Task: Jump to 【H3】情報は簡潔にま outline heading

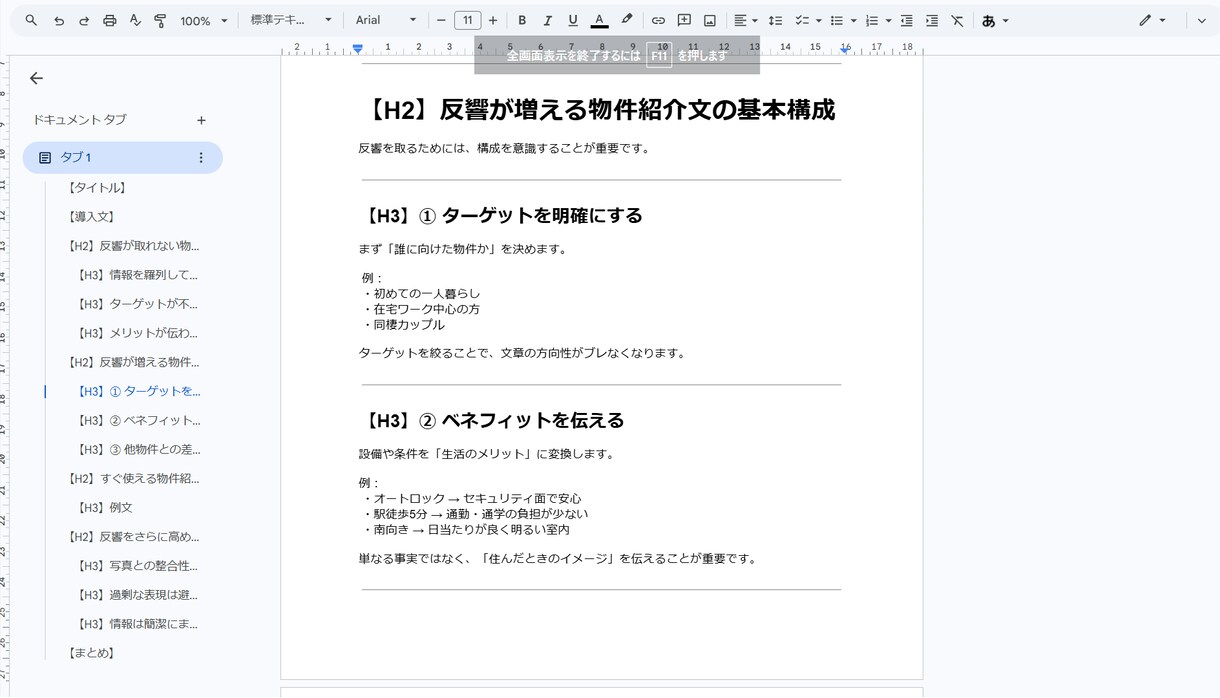Action: (138, 623)
